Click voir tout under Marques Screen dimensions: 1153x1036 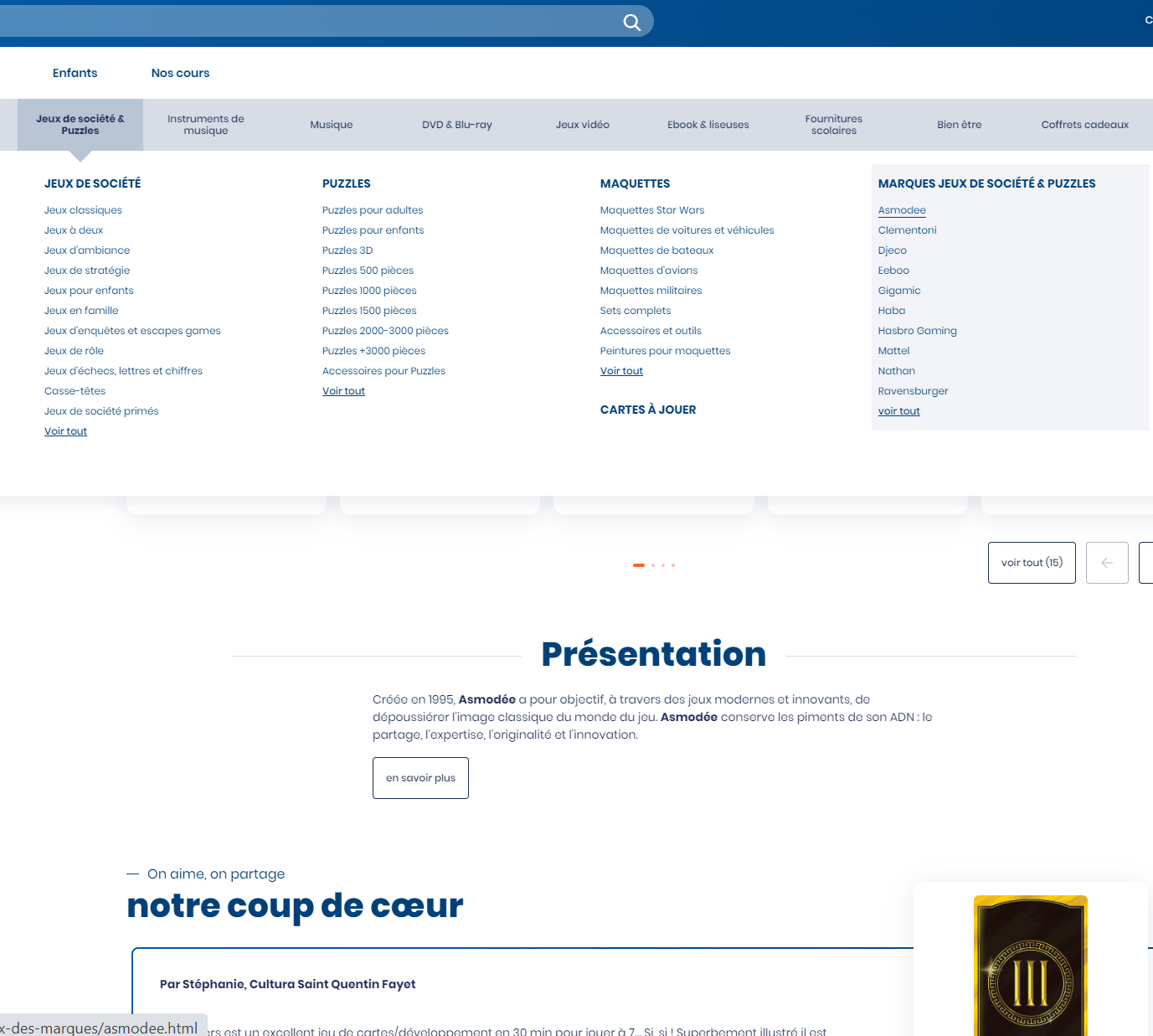[898, 411]
